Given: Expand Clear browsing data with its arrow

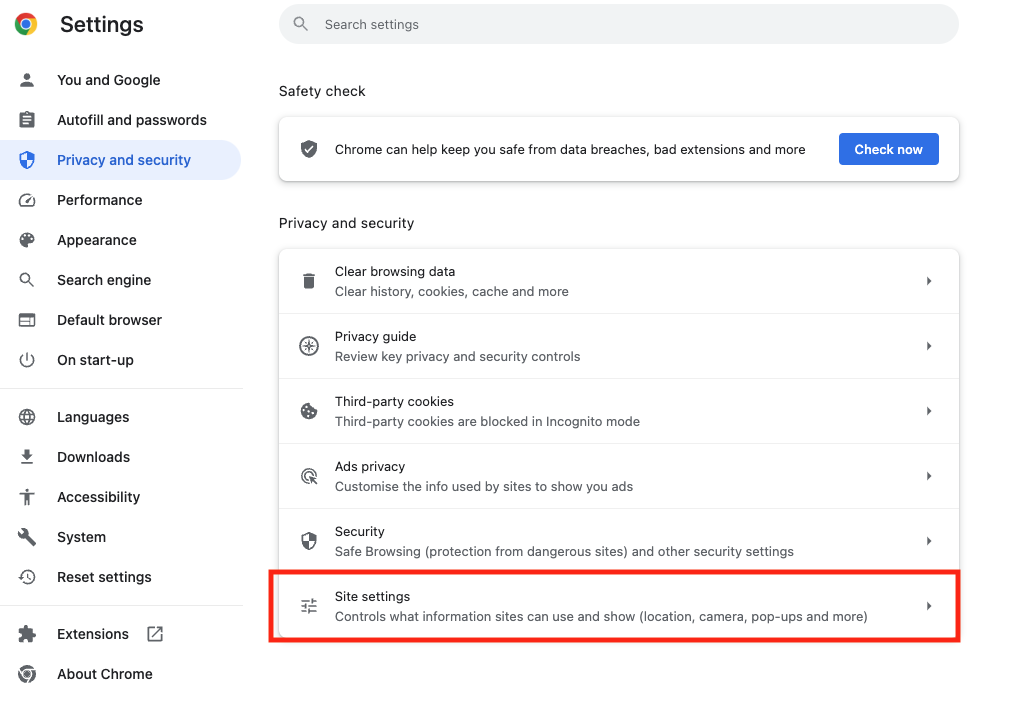Looking at the screenshot, I should point(929,281).
